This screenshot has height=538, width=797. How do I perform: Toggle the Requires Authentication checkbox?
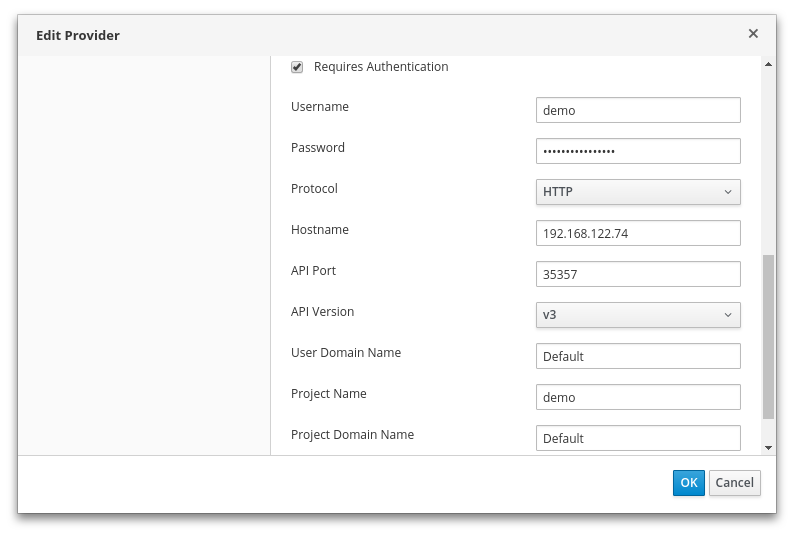click(x=297, y=67)
